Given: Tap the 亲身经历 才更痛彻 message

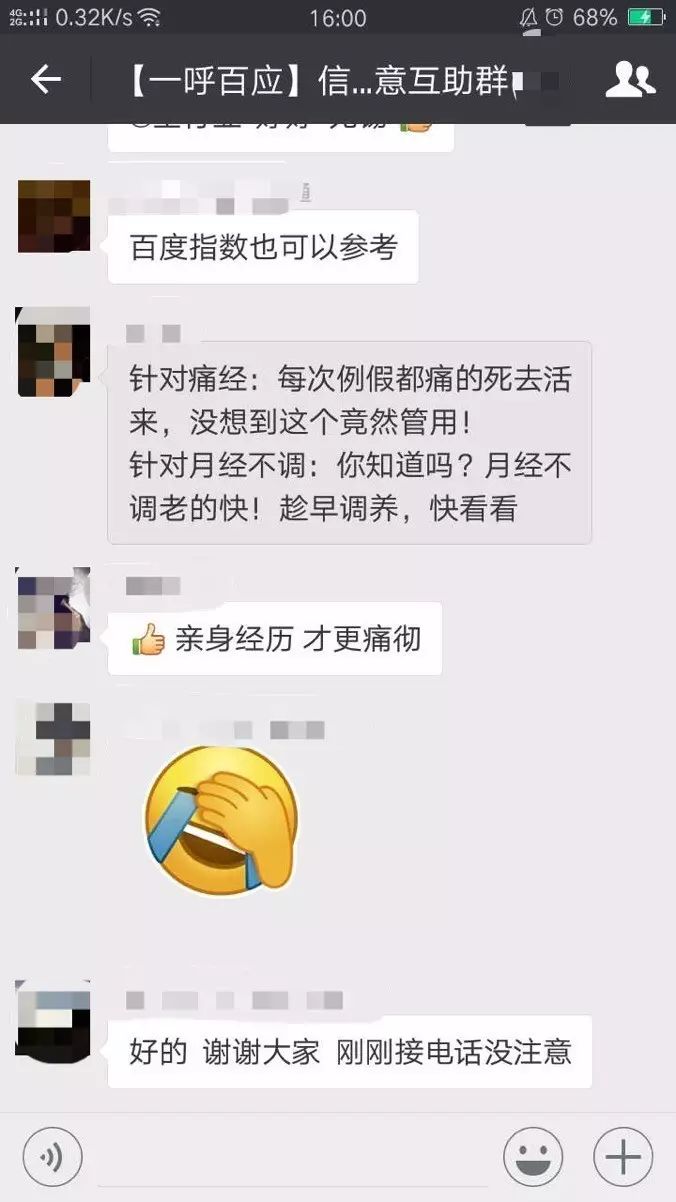Looking at the screenshot, I should (275, 639).
